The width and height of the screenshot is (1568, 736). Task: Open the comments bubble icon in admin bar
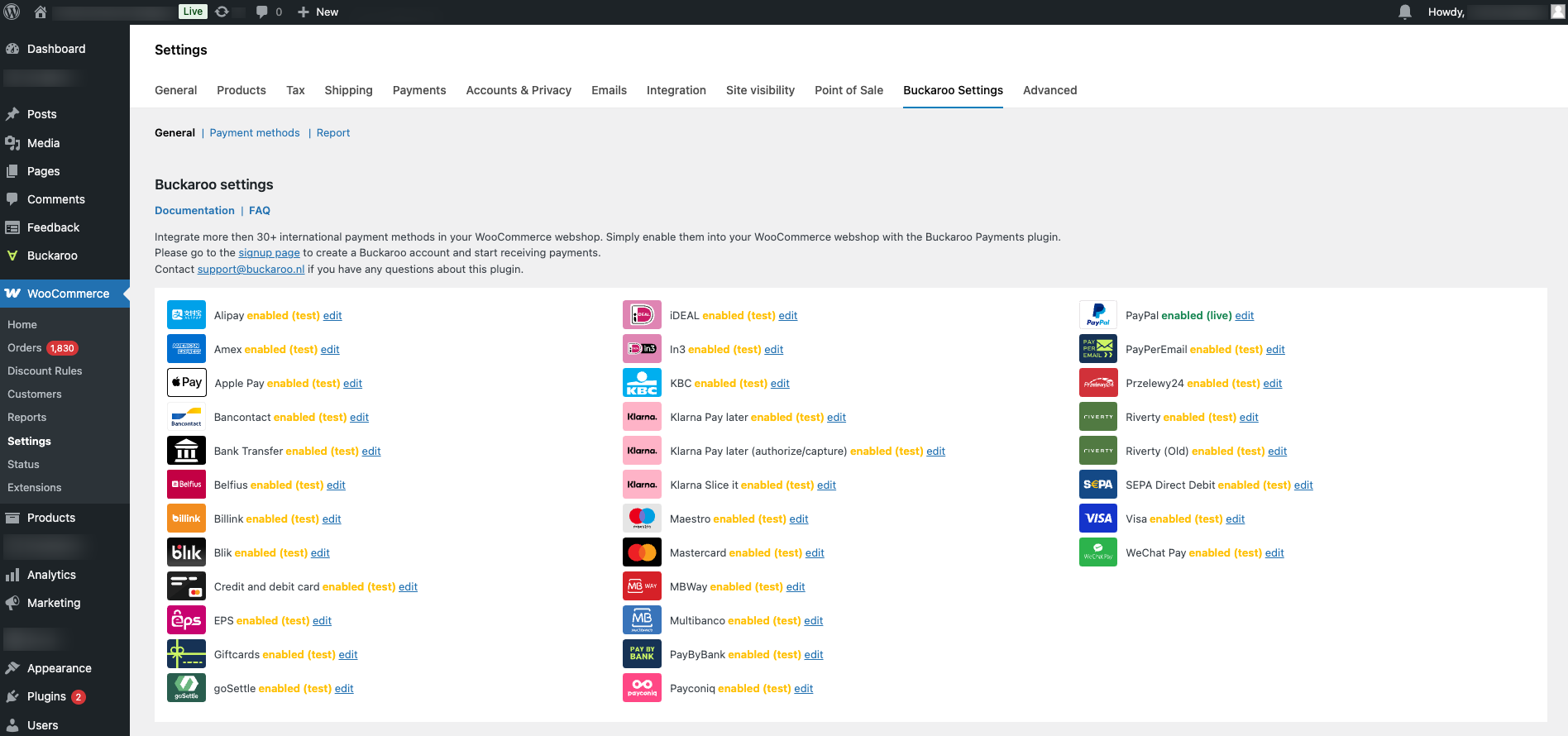[x=262, y=12]
